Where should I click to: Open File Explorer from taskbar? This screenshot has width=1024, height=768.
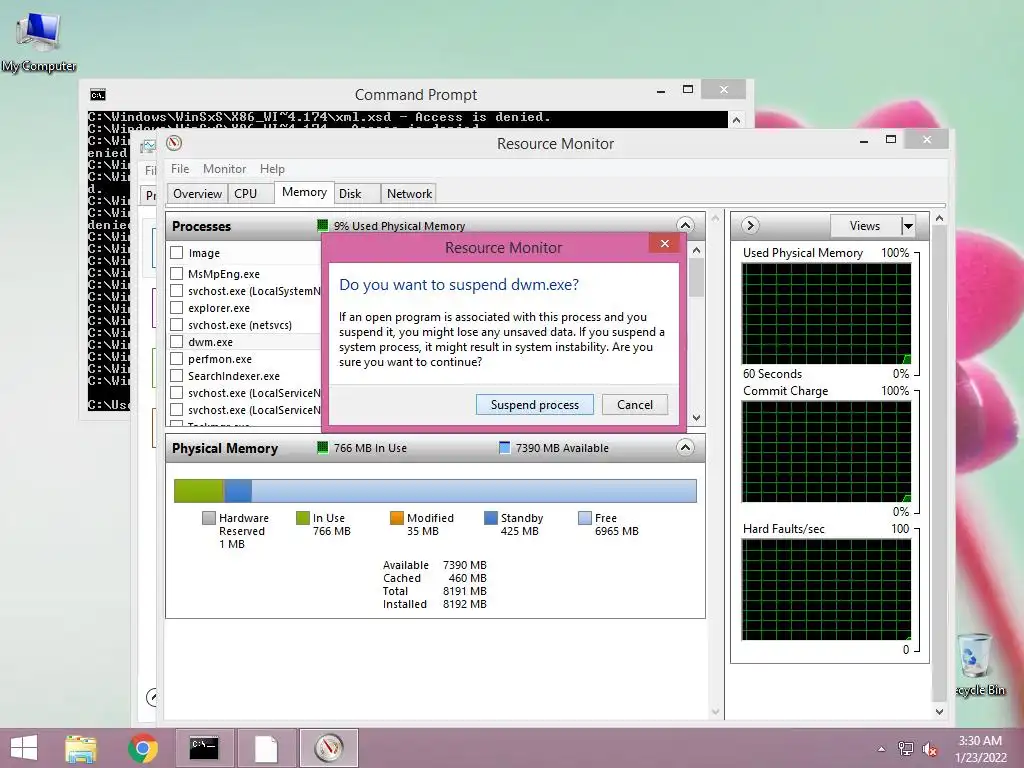[x=81, y=748]
